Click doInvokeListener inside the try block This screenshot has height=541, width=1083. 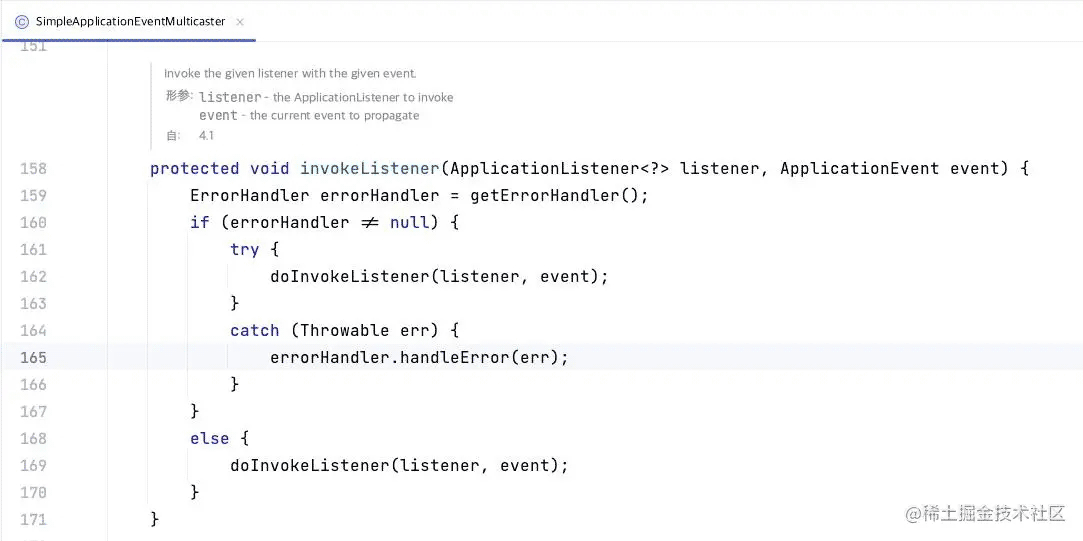[349, 277]
